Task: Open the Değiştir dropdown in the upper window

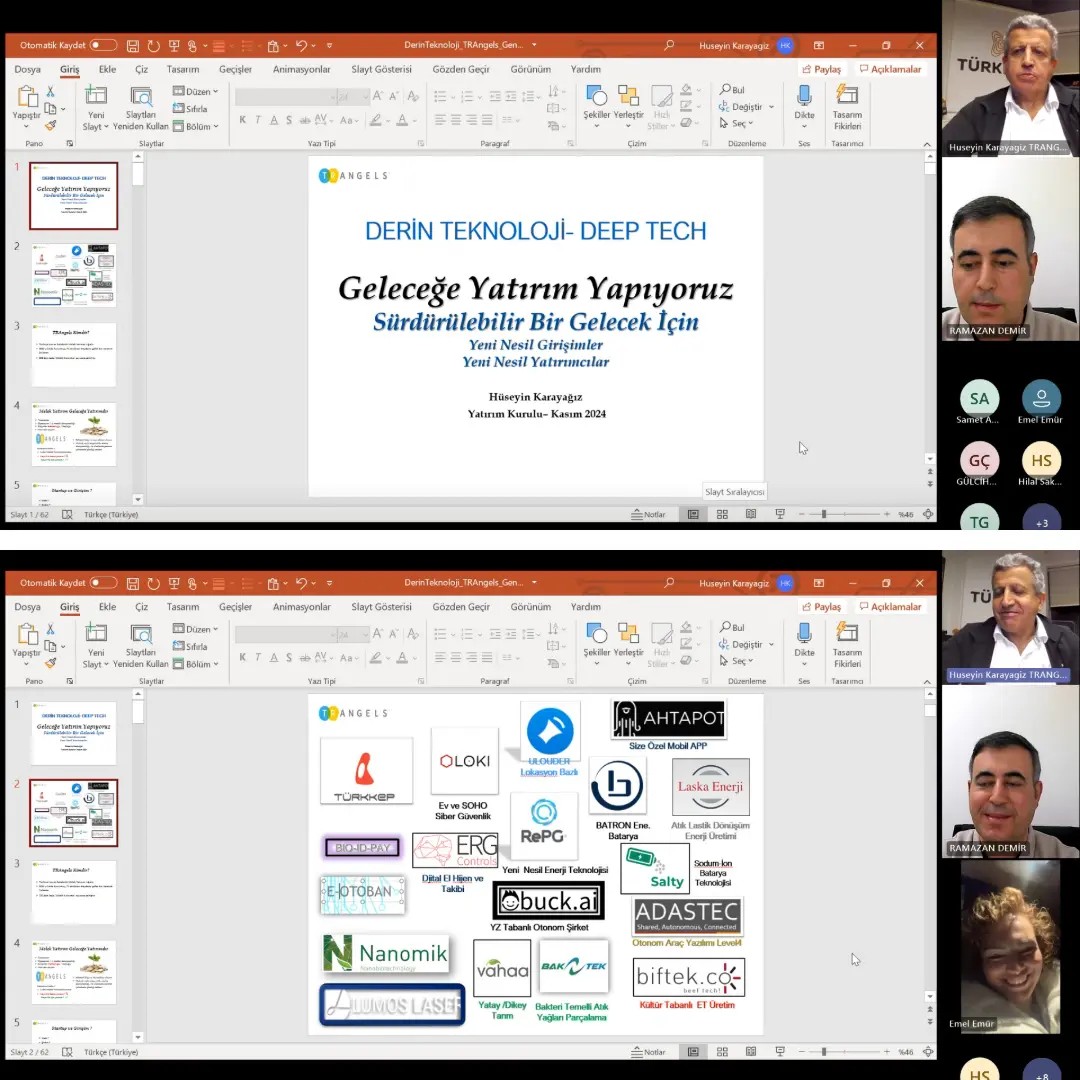Action: tap(746, 107)
